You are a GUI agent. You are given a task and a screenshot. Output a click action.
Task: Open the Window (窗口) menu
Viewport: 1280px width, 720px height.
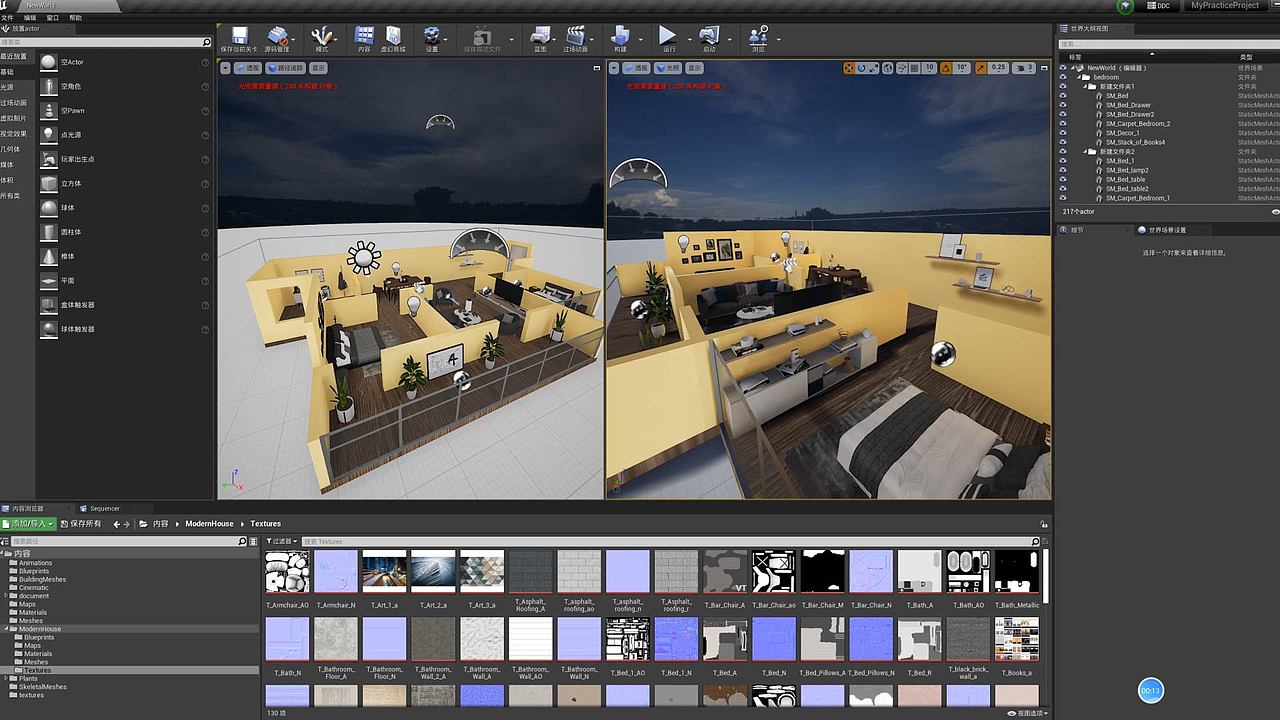click(x=53, y=18)
